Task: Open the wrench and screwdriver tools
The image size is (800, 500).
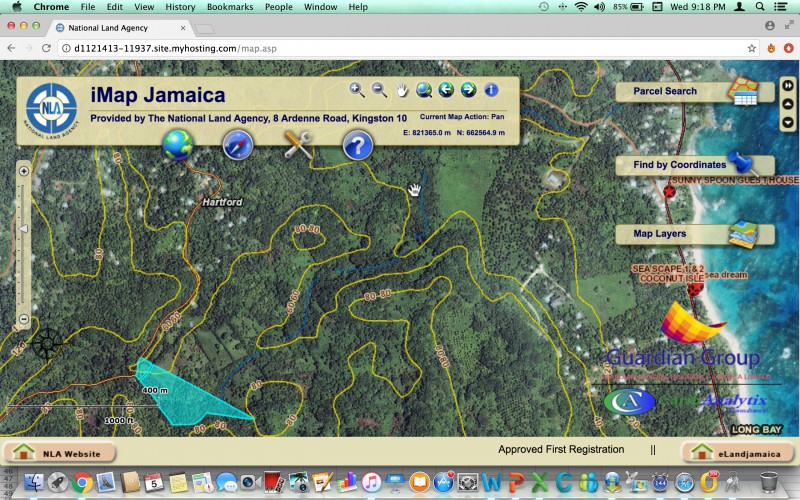Action: pos(298,145)
